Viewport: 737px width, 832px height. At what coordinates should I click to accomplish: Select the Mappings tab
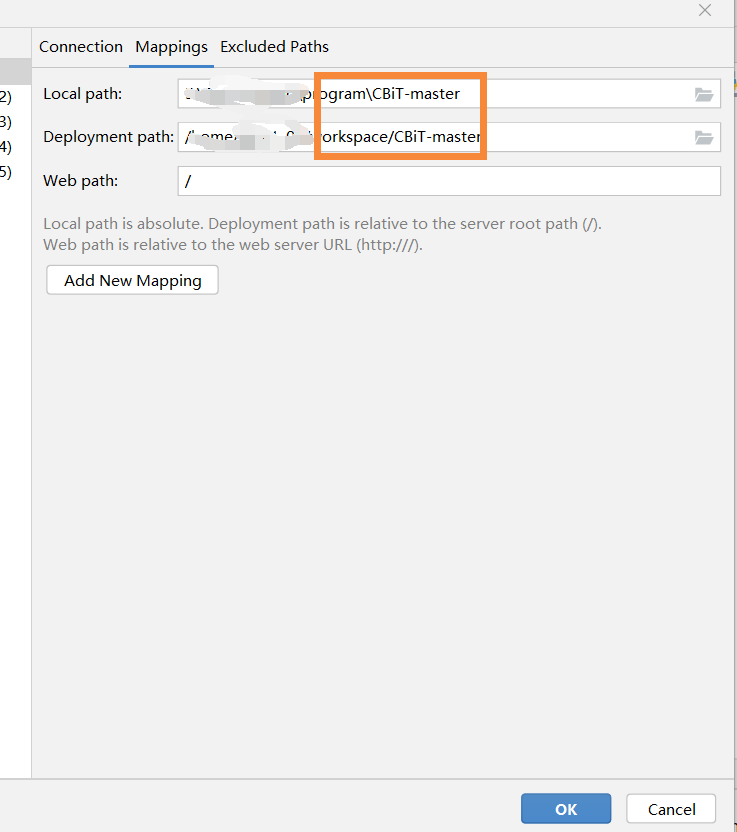(172, 47)
